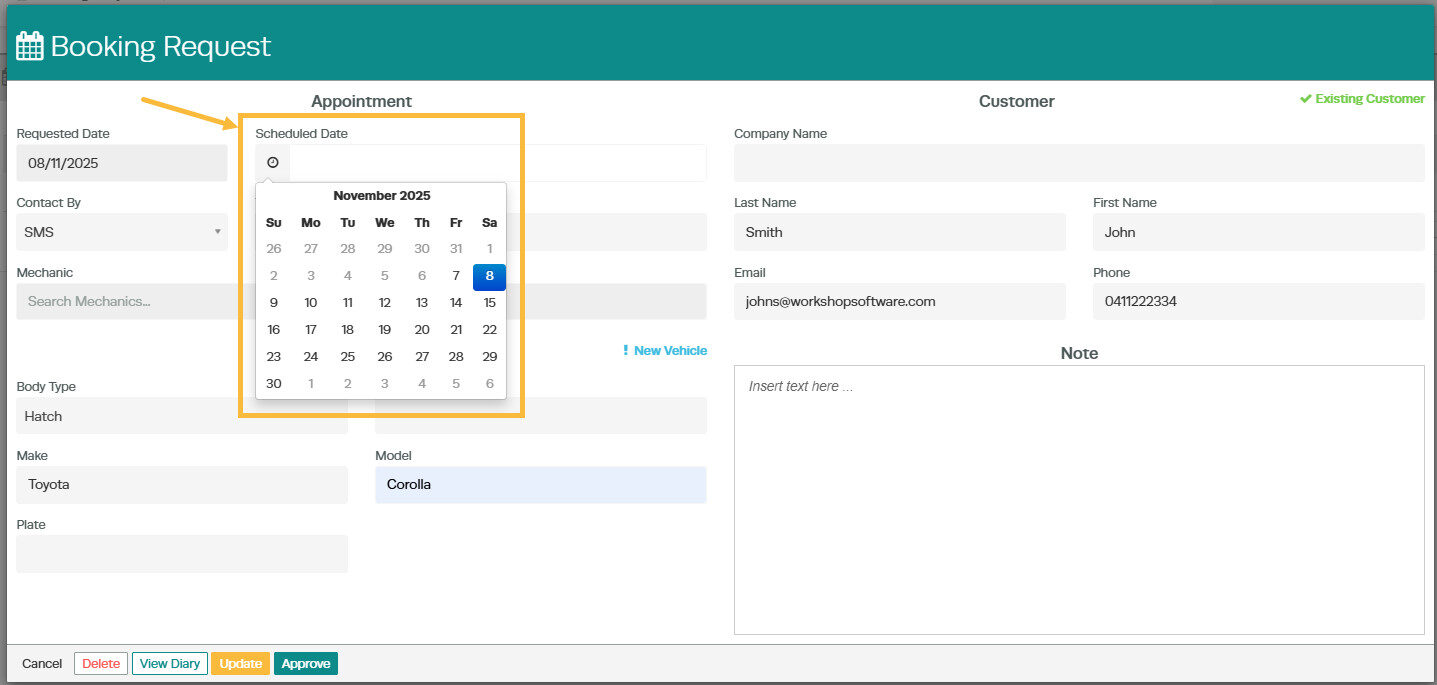This screenshot has width=1437, height=685.
Task: Select November 13 in the calendar
Action: (422, 303)
